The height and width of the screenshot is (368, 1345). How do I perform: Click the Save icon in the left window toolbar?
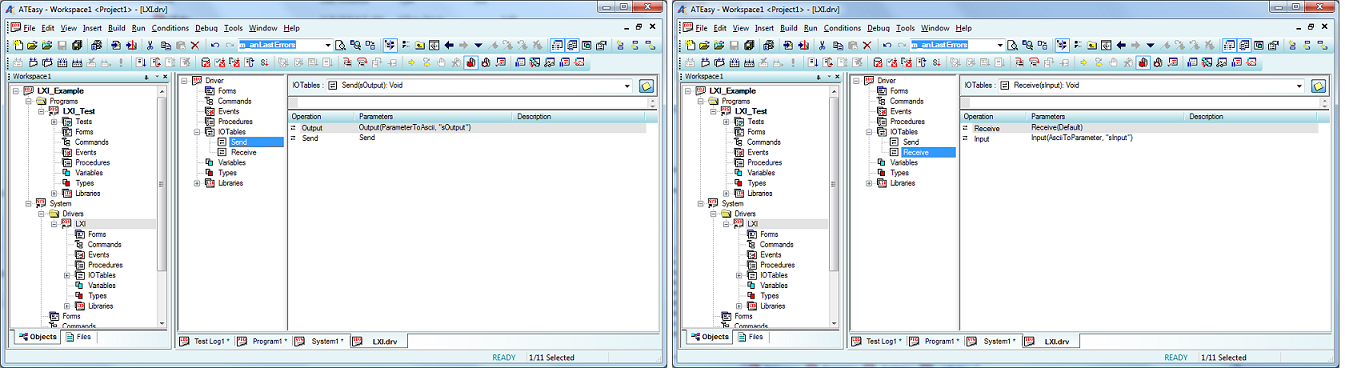point(62,45)
